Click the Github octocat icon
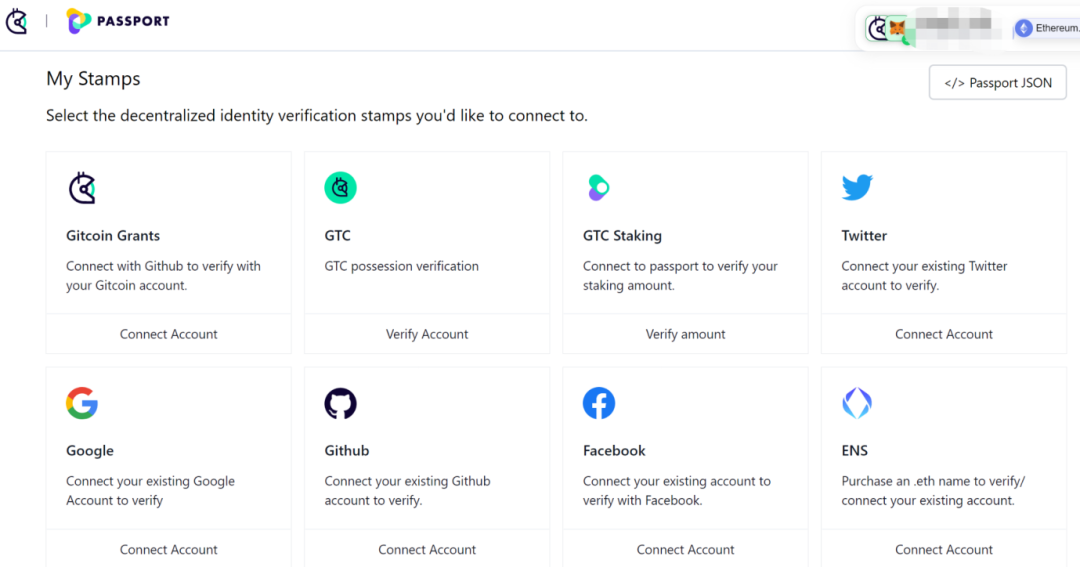This screenshot has height=567, width=1080. 340,403
